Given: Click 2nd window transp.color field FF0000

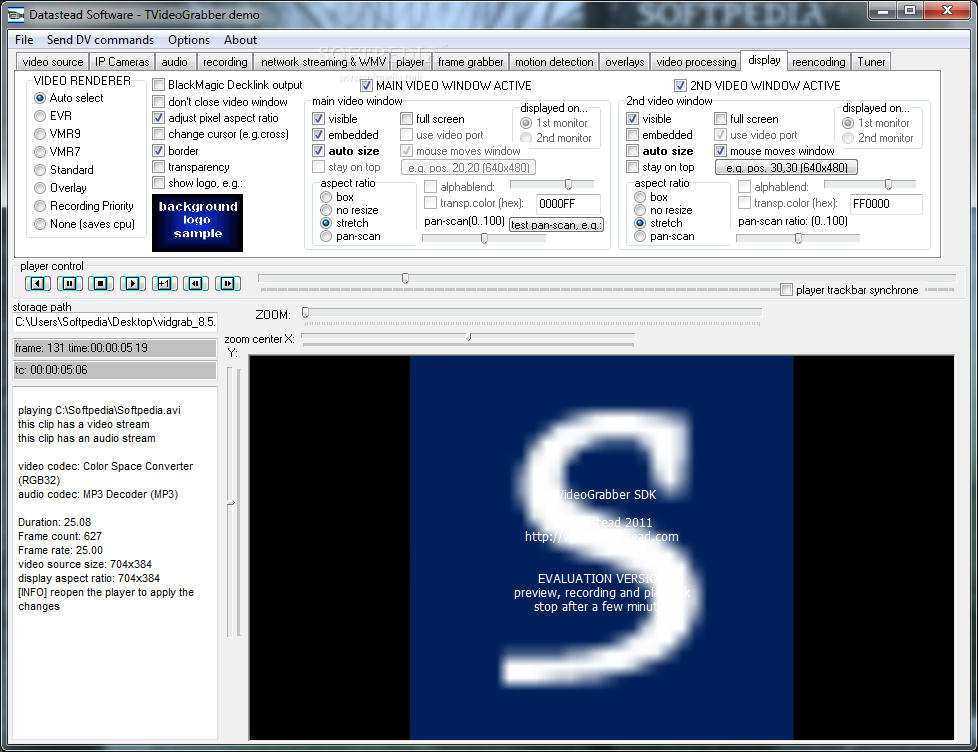Looking at the screenshot, I should 886,204.
